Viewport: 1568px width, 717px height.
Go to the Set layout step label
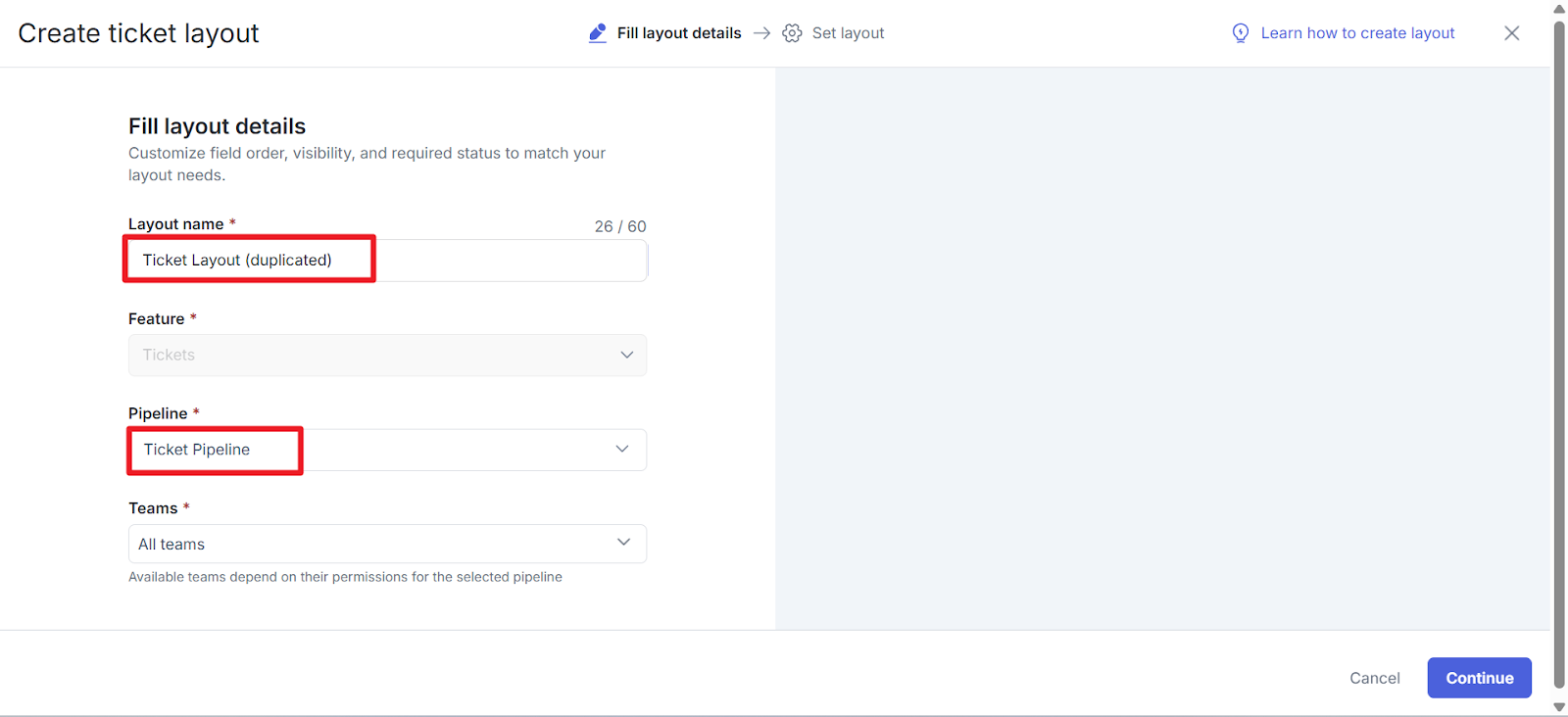coord(848,33)
